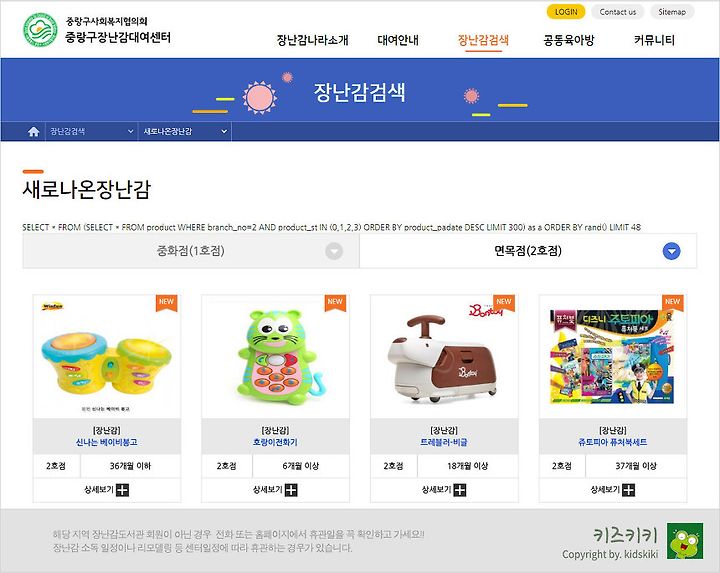Click the 트레블러-비글 toy thumbnail
The image size is (720, 573).
tap(444, 357)
